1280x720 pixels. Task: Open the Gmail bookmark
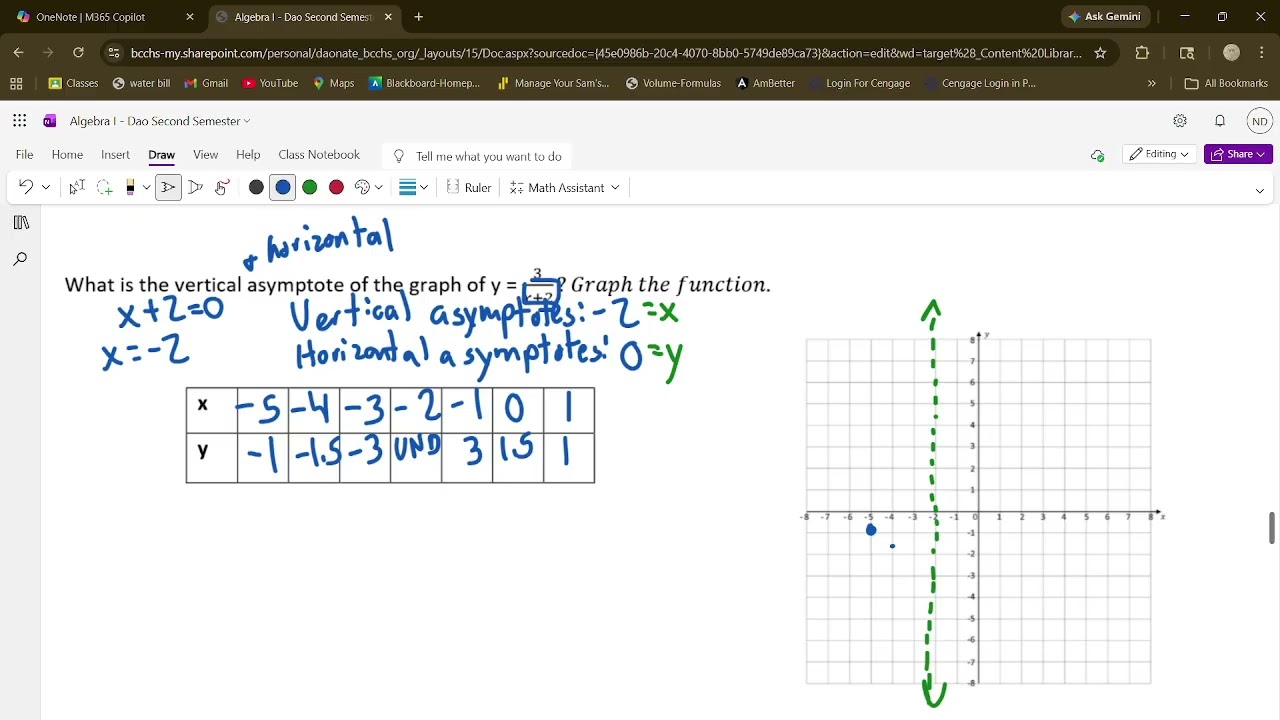point(207,83)
